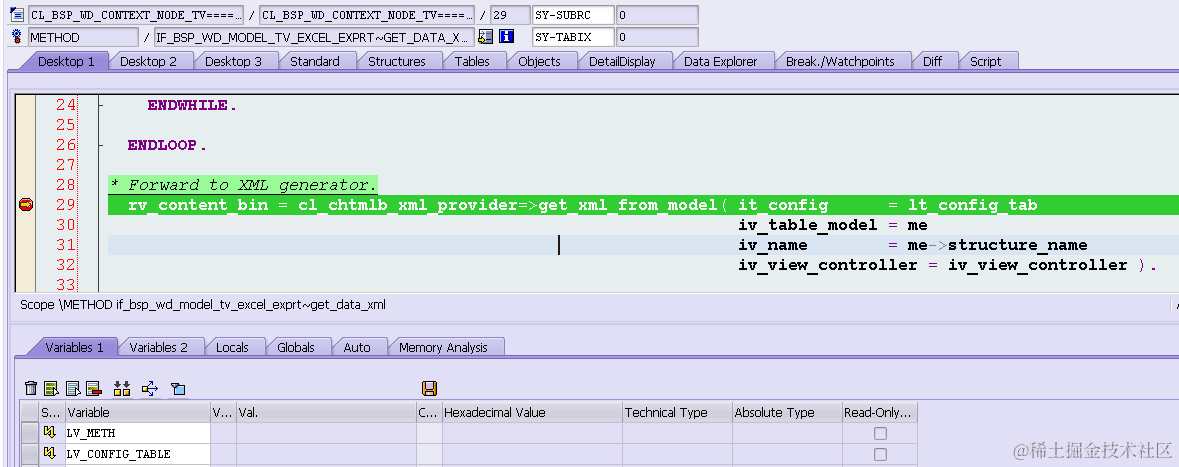Select the Variables 2 tab

point(158,347)
